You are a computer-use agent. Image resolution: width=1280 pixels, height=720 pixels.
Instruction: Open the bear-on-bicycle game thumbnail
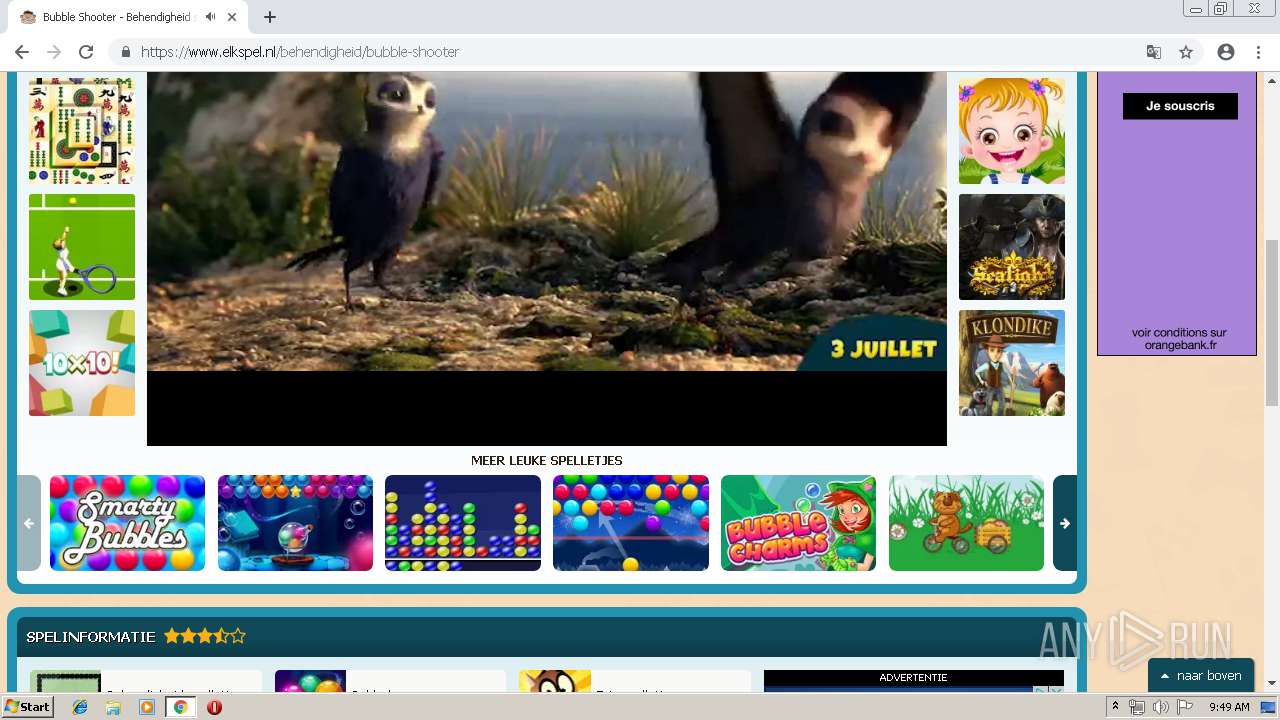click(966, 523)
